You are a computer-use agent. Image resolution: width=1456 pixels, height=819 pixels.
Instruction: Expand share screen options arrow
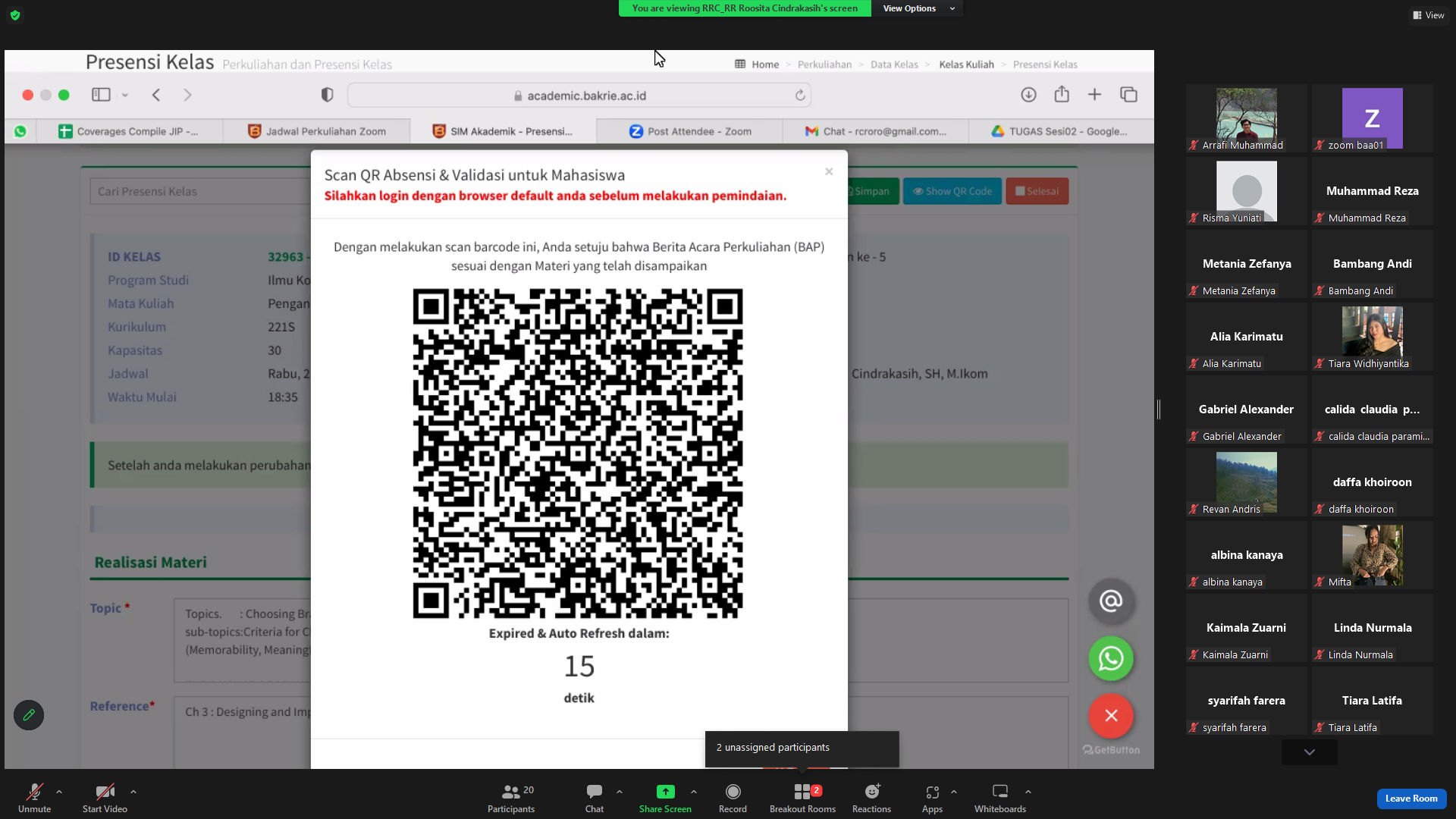tap(694, 792)
